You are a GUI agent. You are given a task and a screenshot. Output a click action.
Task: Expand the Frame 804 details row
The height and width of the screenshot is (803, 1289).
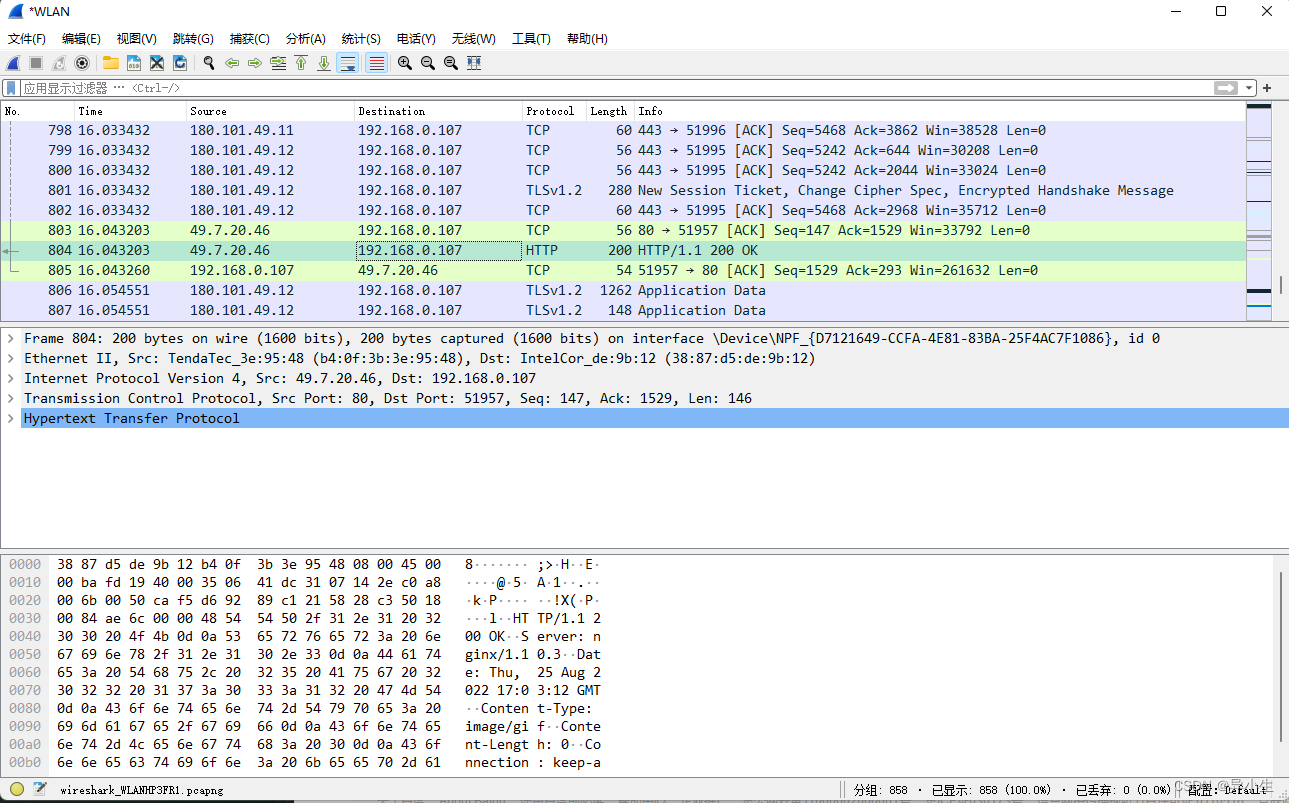coord(10,338)
